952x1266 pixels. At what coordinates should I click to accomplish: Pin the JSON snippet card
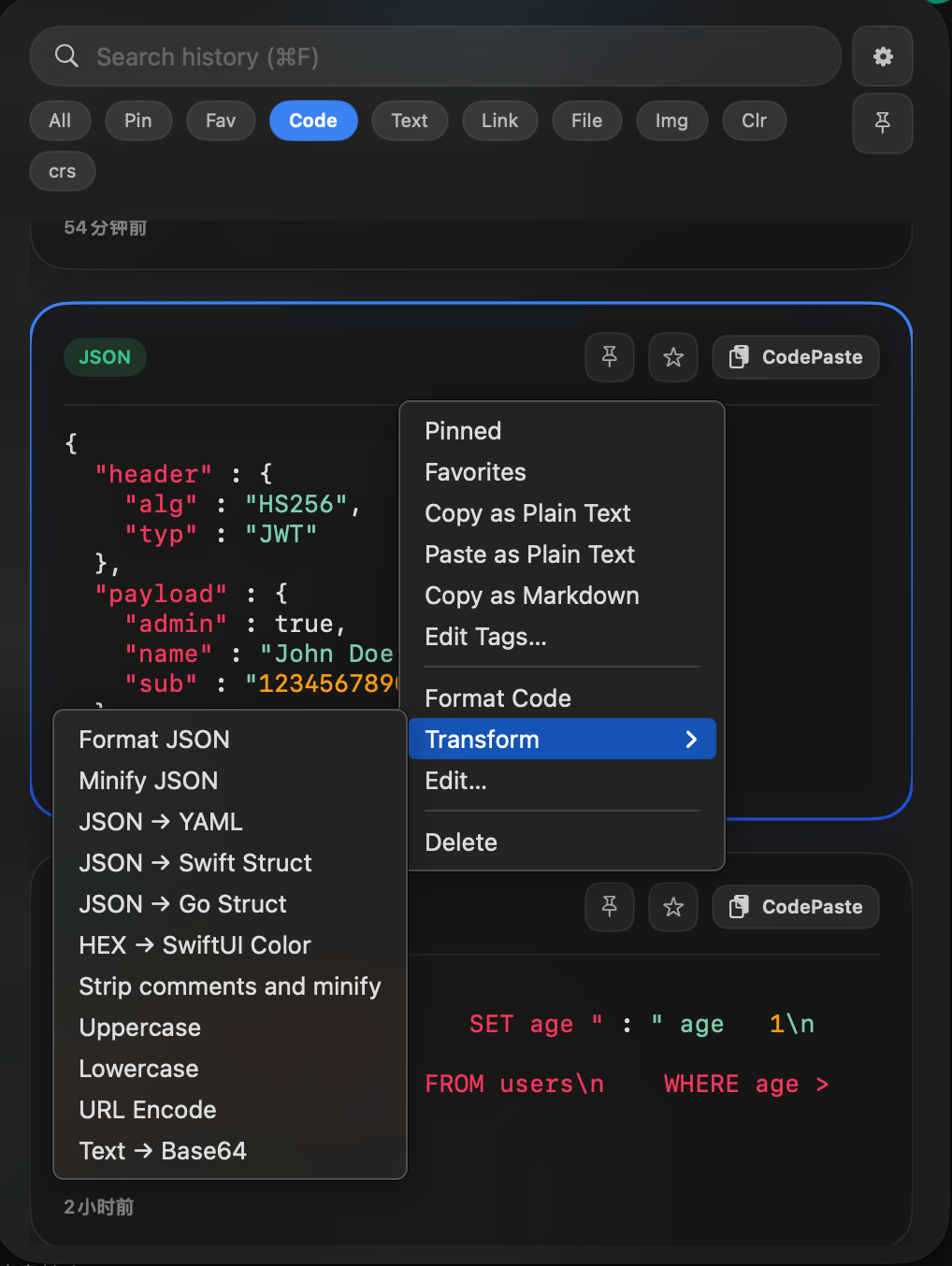point(609,357)
